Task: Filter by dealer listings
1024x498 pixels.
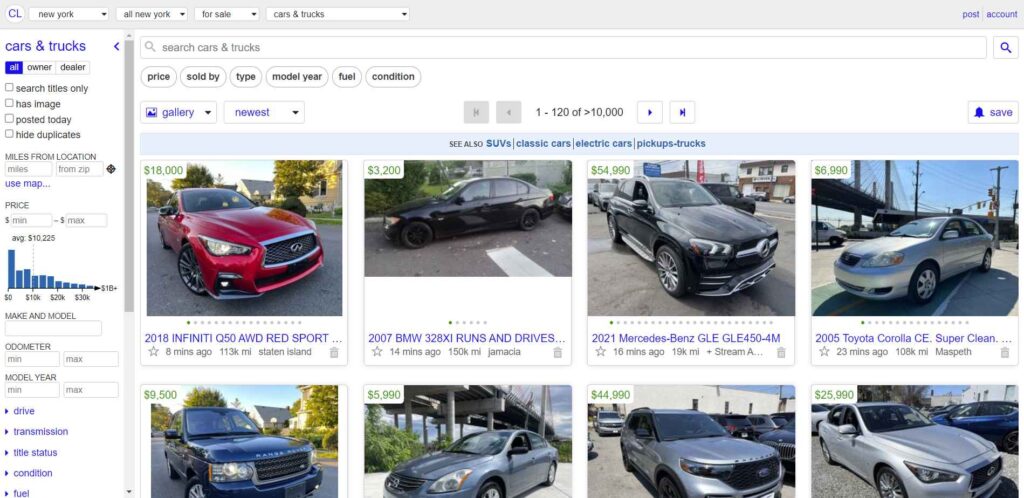Action: coord(72,67)
